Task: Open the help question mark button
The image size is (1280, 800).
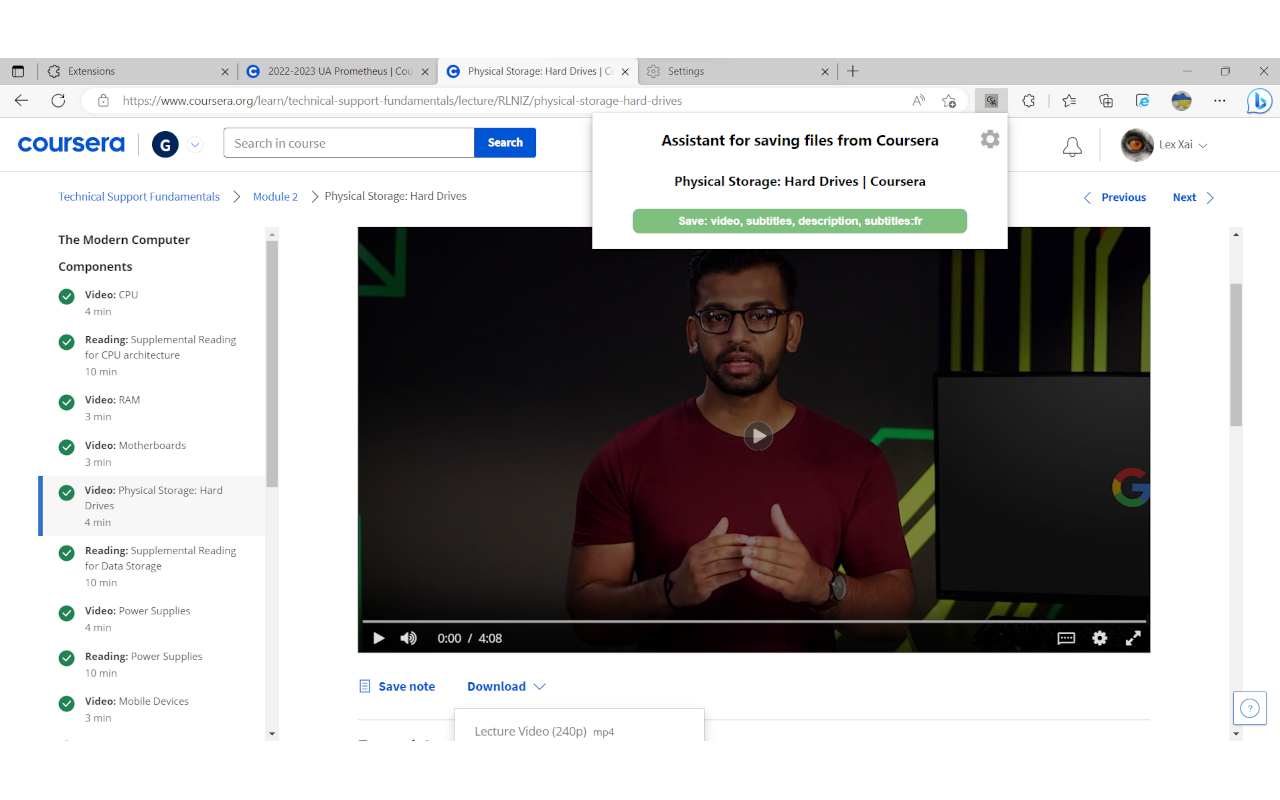Action: (1249, 708)
